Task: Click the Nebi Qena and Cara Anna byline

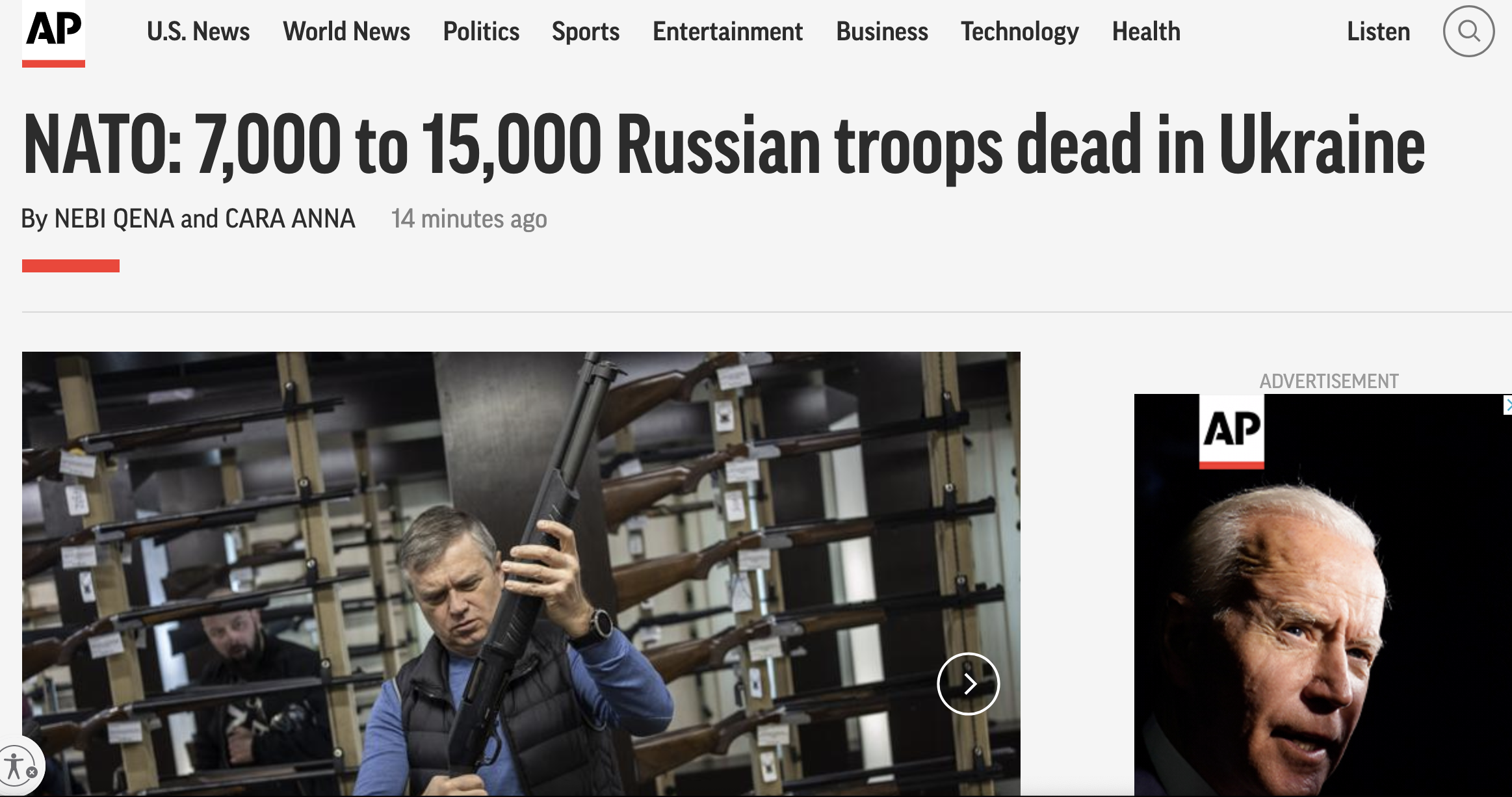Action: pos(189,219)
